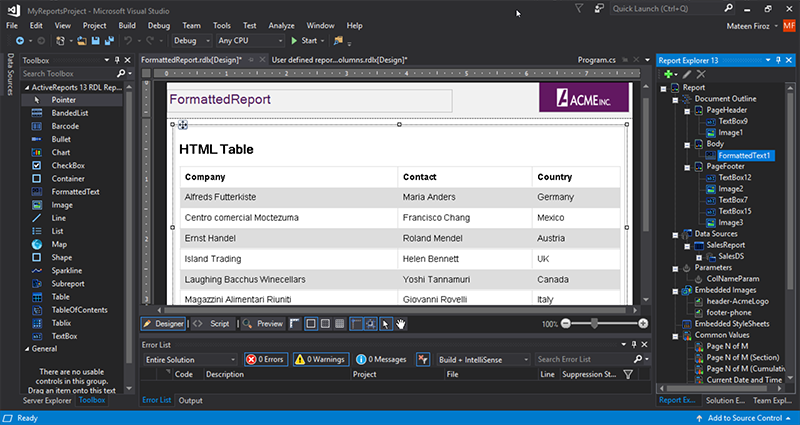Open the Build menu
Viewport: 800px width, 425px height.
pyautogui.click(x=127, y=26)
